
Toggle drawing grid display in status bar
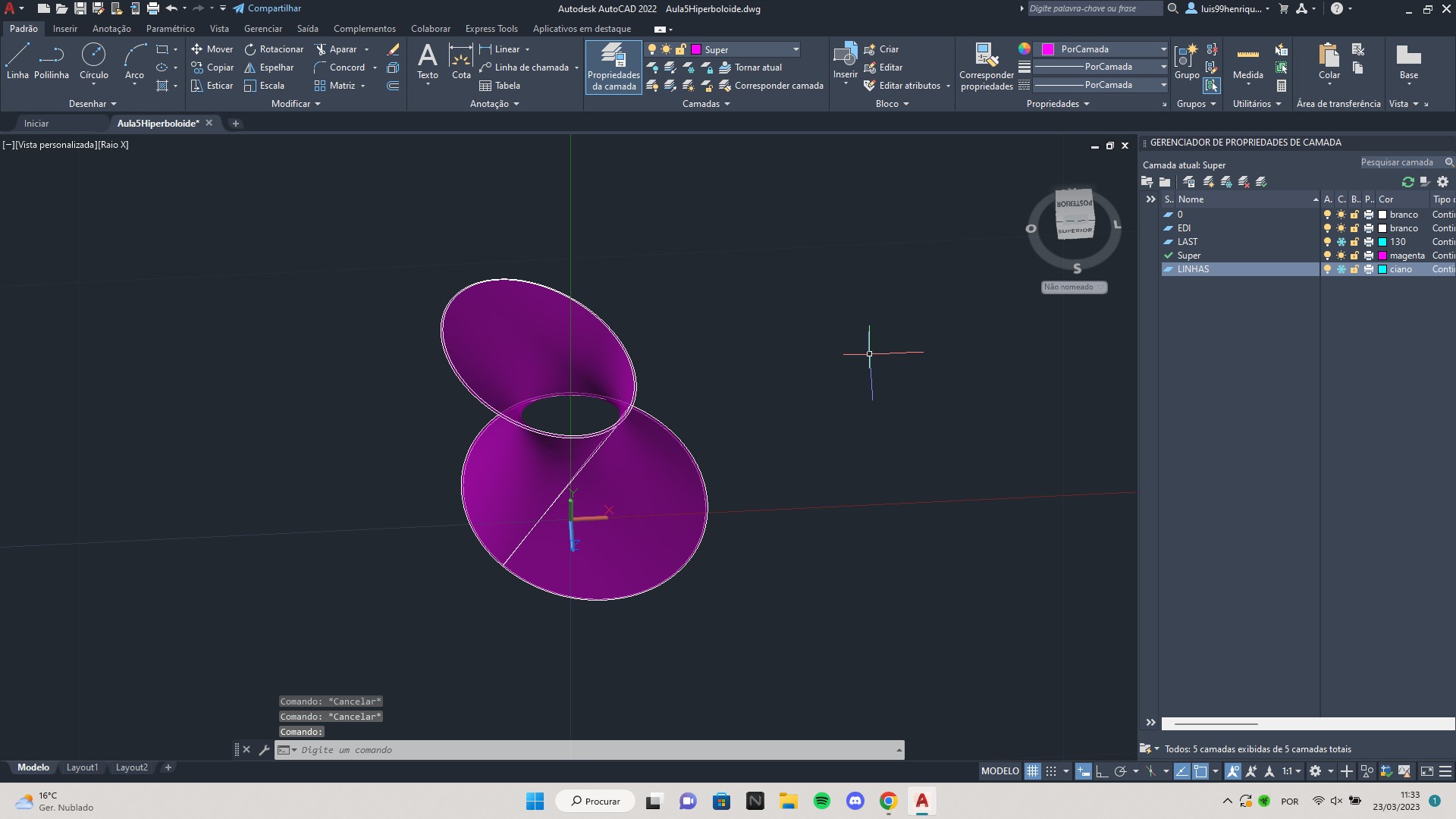[x=1032, y=771]
